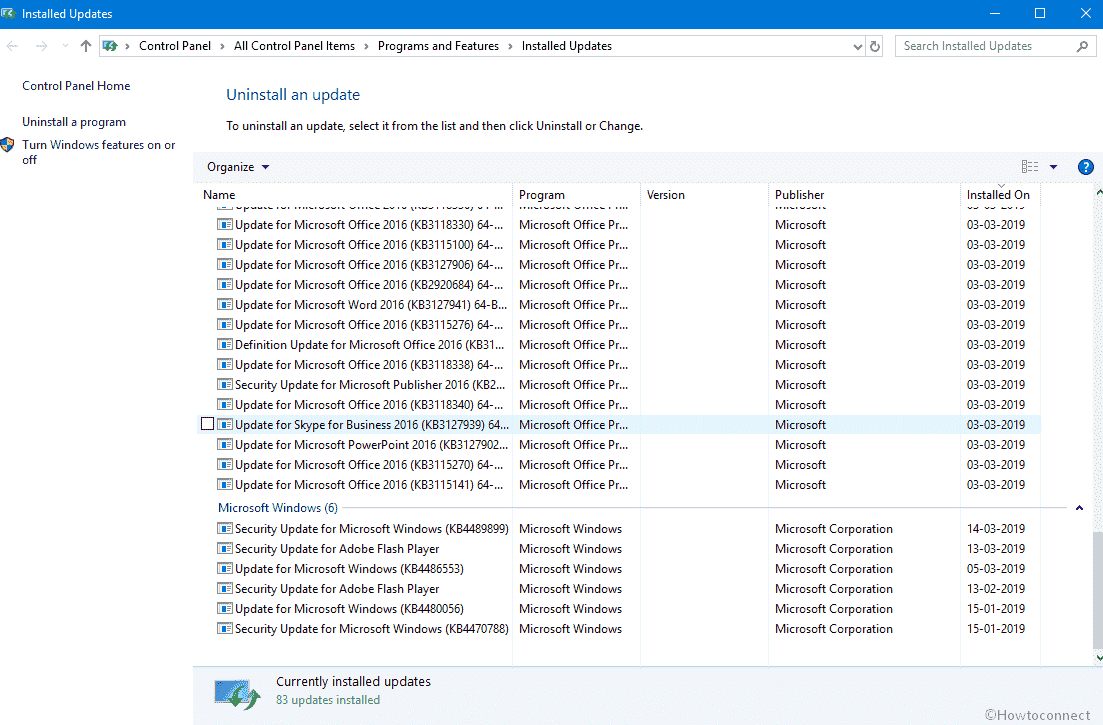1103x725 pixels.
Task: Click the Back navigation arrow
Action: 13,46
